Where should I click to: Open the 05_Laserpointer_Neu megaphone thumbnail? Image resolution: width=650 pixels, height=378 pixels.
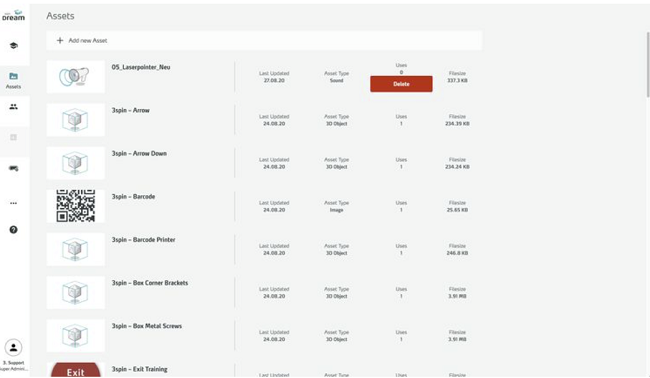[x=75, y=77]
